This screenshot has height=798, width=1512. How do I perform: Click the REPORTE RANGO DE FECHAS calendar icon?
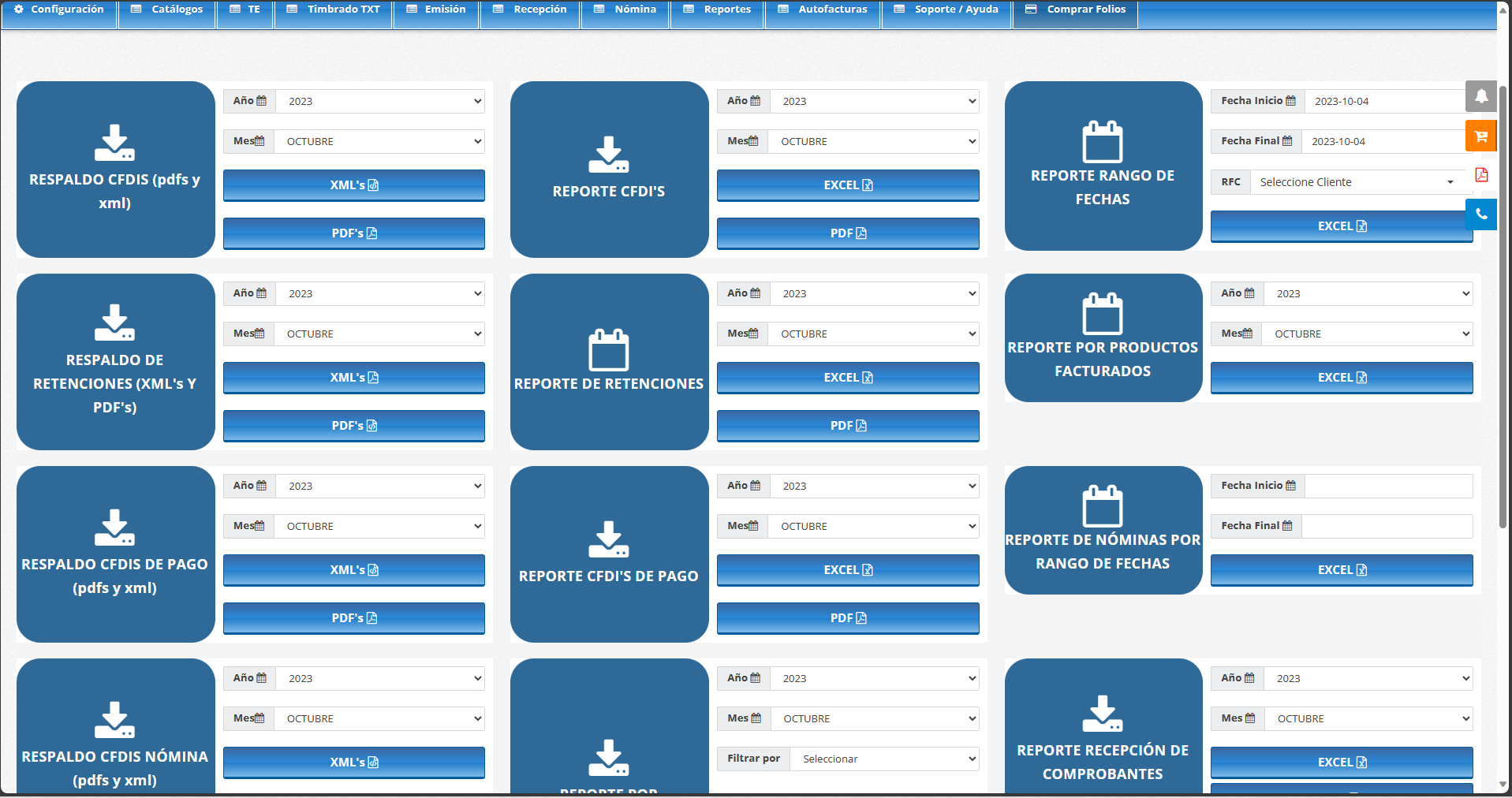pos(1102,142)
